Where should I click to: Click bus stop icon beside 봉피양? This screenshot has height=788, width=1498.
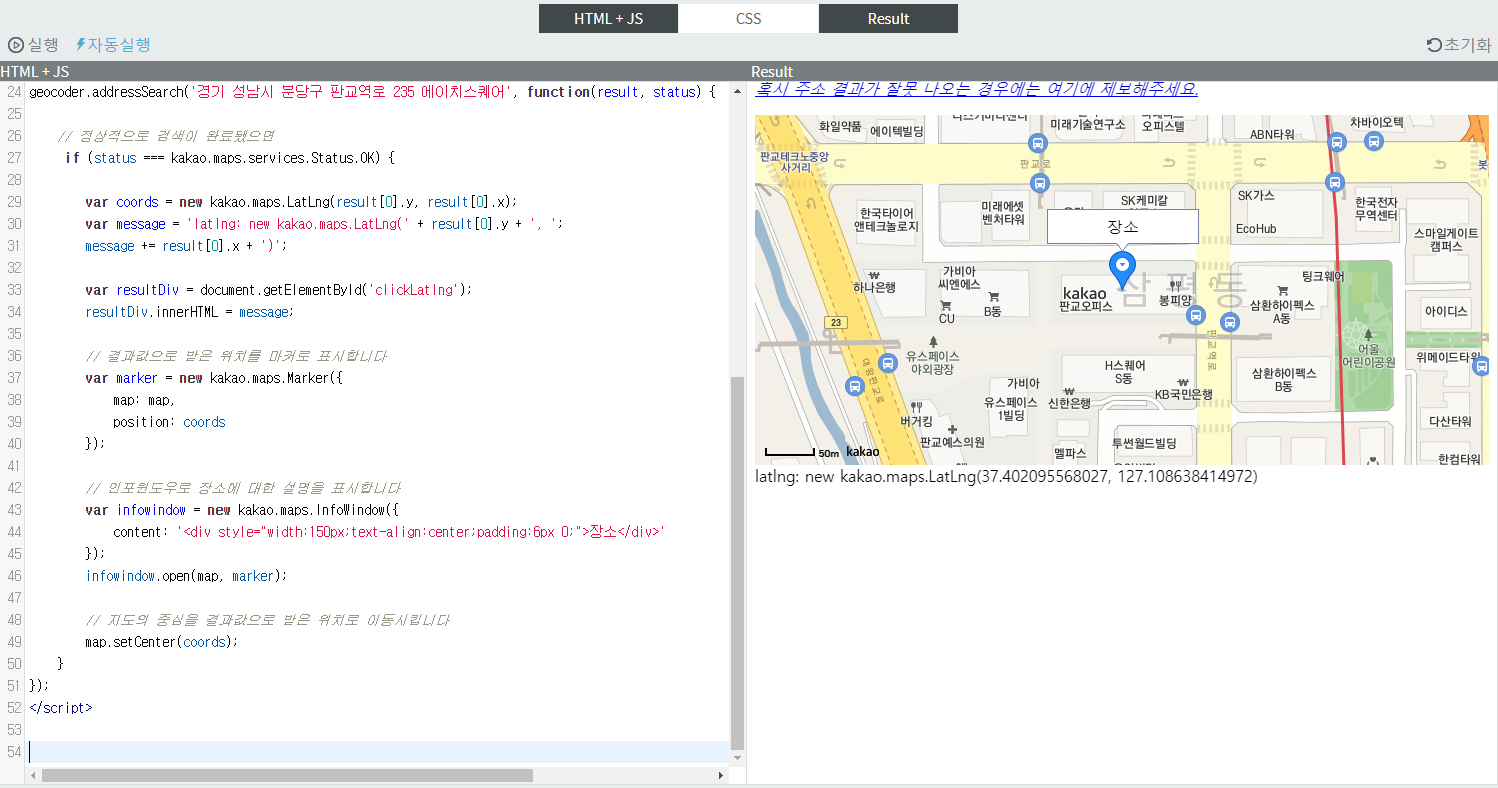1194,316
